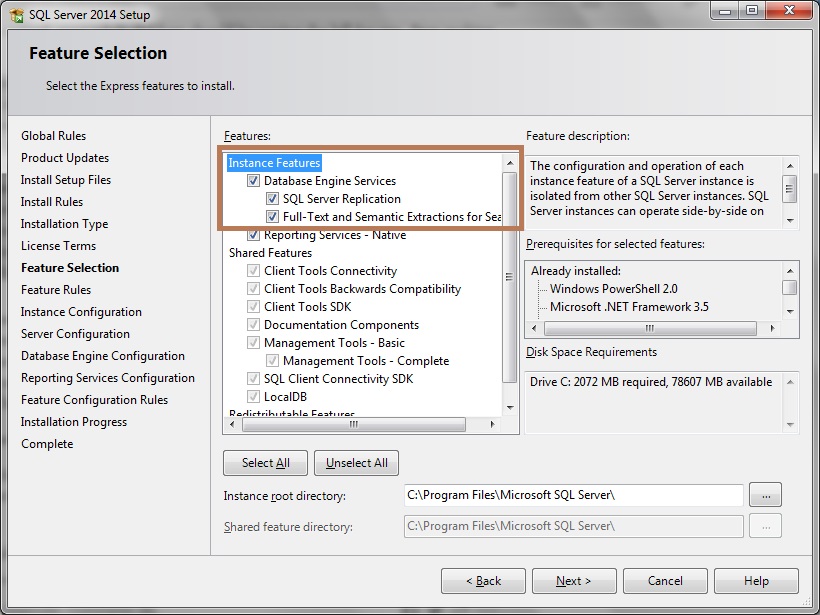The height and width of the screenshot is (615, 820).
Task: Toggle Management Tools - Basic checkbox
Action: tap(253, 343)
